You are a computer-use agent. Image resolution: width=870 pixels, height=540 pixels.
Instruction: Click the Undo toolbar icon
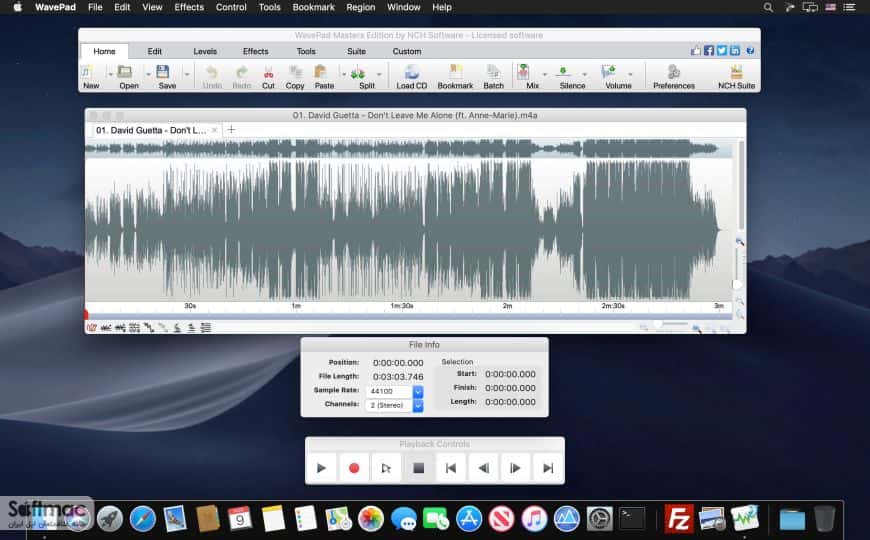tap(211, 77)
